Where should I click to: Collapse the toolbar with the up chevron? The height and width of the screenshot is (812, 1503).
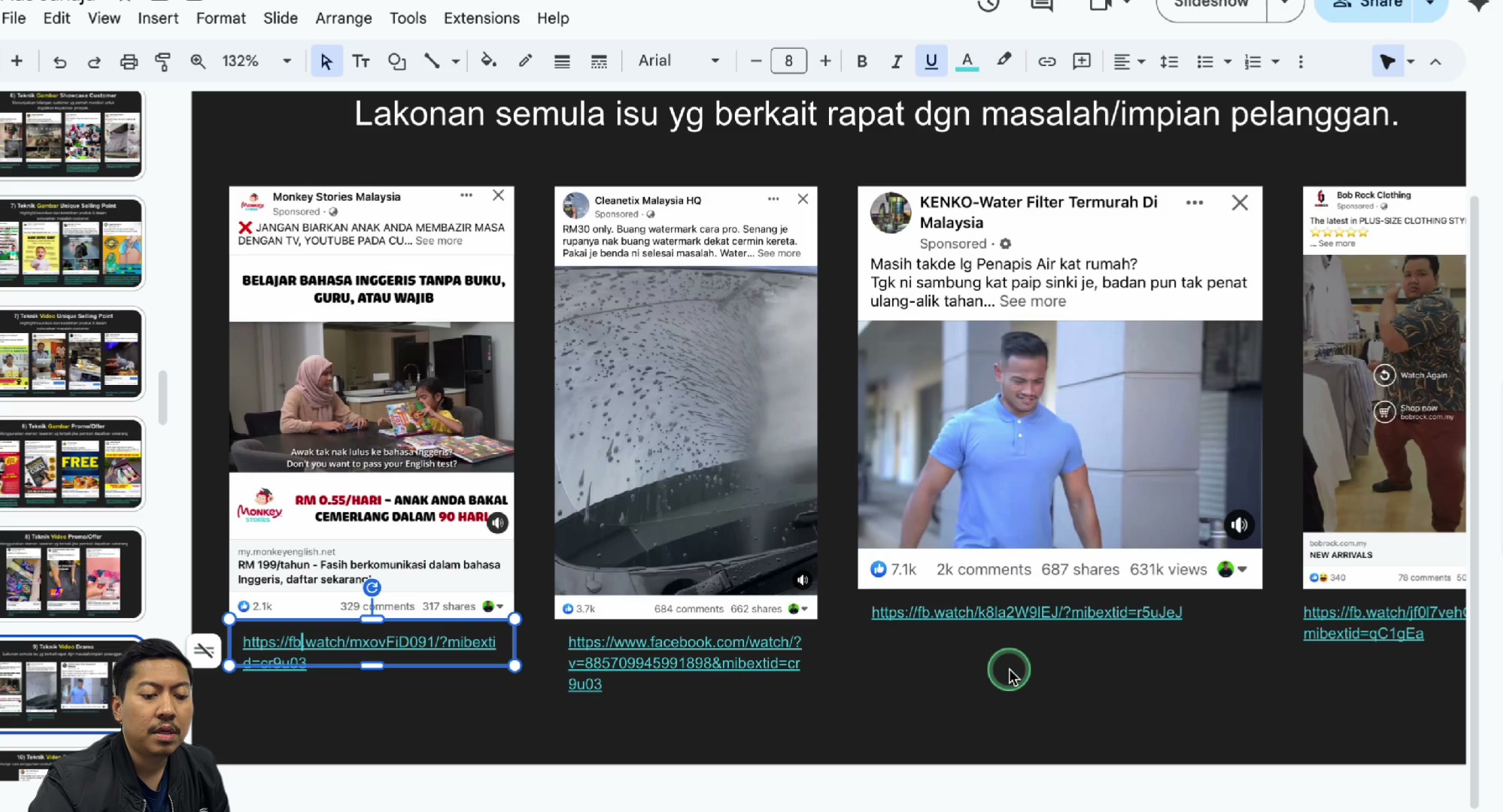click(x=1435, y=62)
